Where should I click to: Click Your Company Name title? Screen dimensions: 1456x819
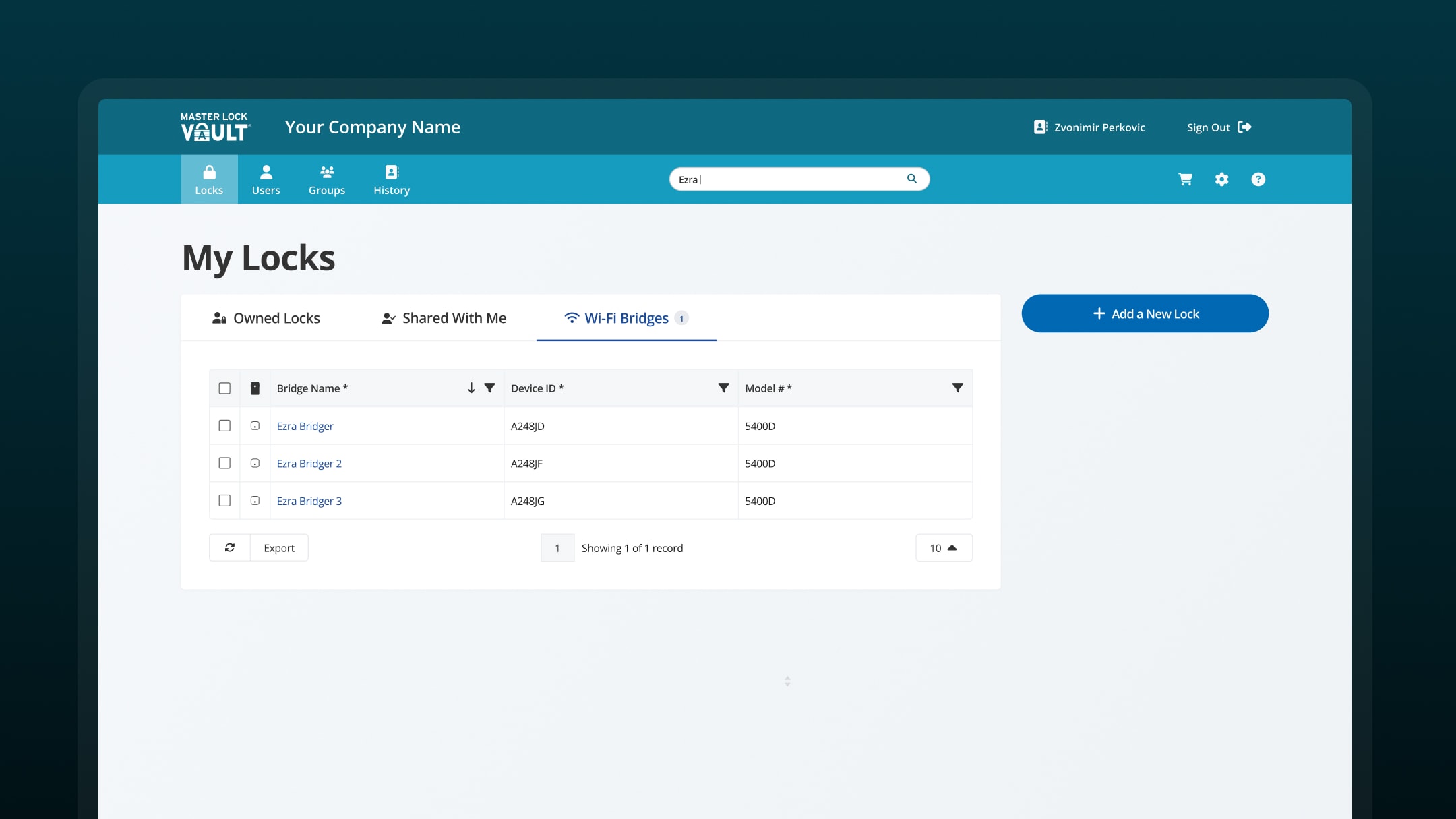click(373, 127)
